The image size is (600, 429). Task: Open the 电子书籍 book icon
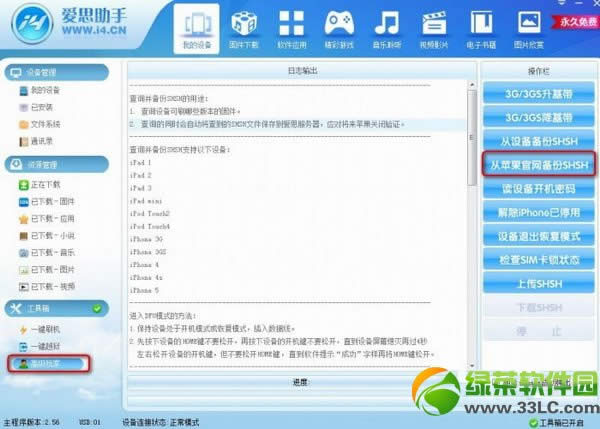click(481, 29)
